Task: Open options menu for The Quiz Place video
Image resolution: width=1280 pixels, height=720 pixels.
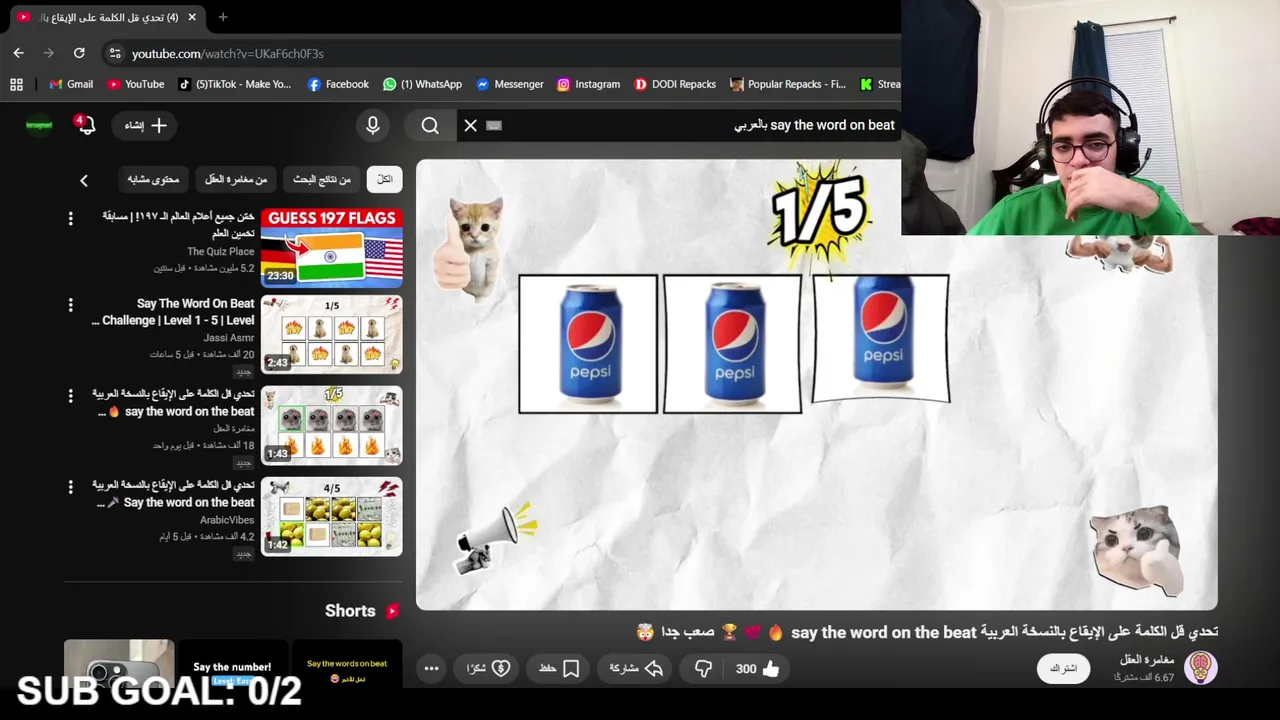Action: (70, 218)
